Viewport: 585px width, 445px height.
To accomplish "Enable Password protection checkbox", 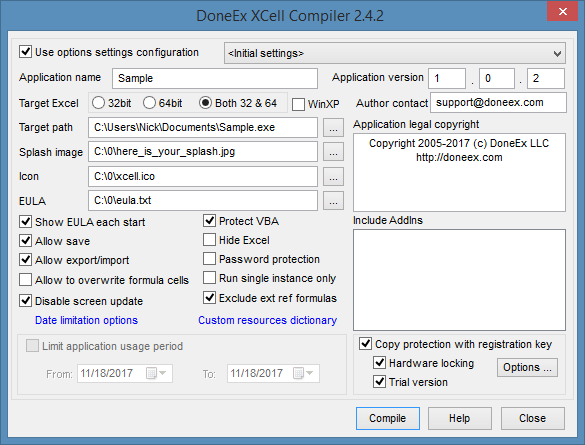I will coord(210,258).
